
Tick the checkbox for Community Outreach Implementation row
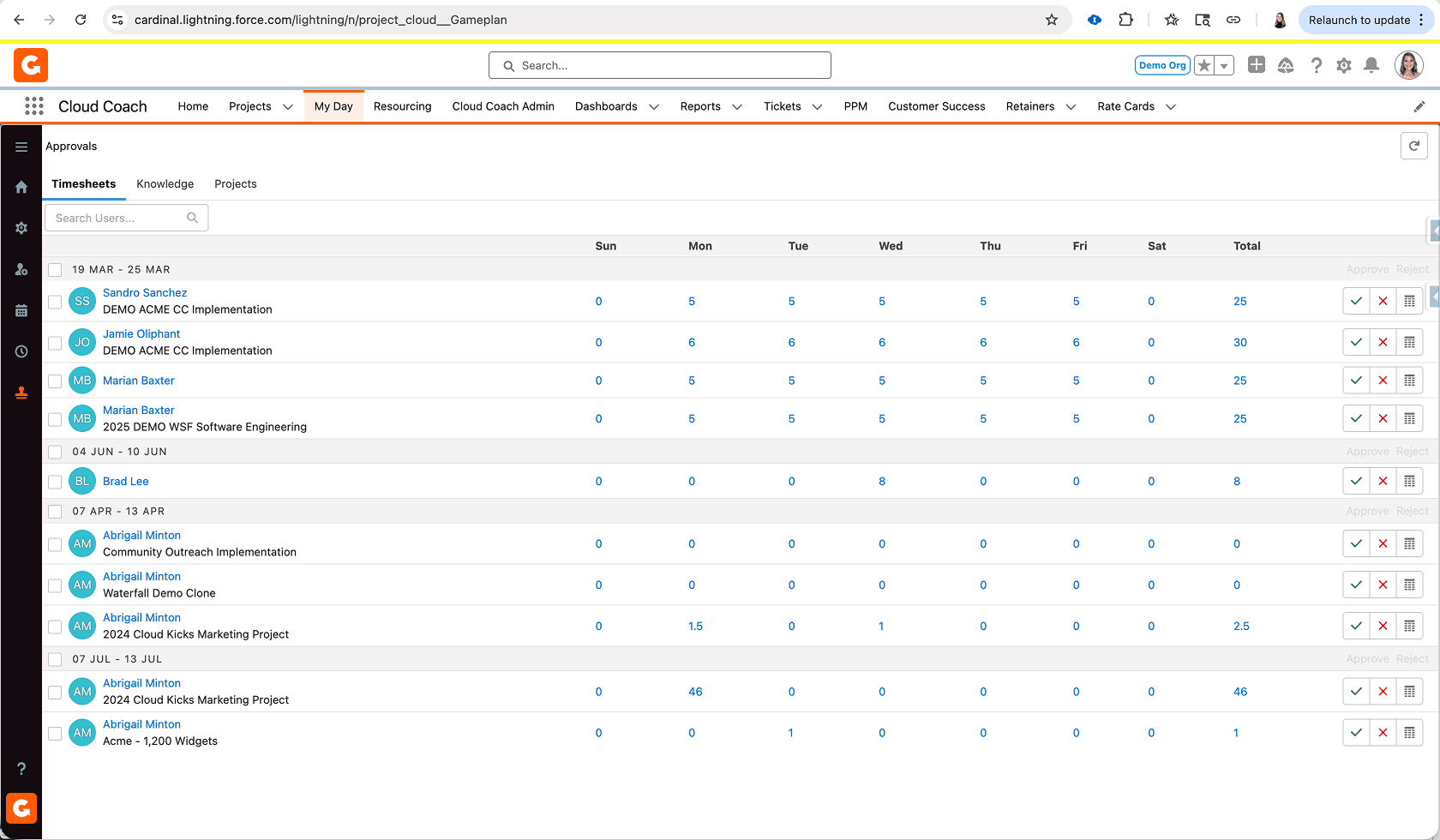(x=55, y=544)
